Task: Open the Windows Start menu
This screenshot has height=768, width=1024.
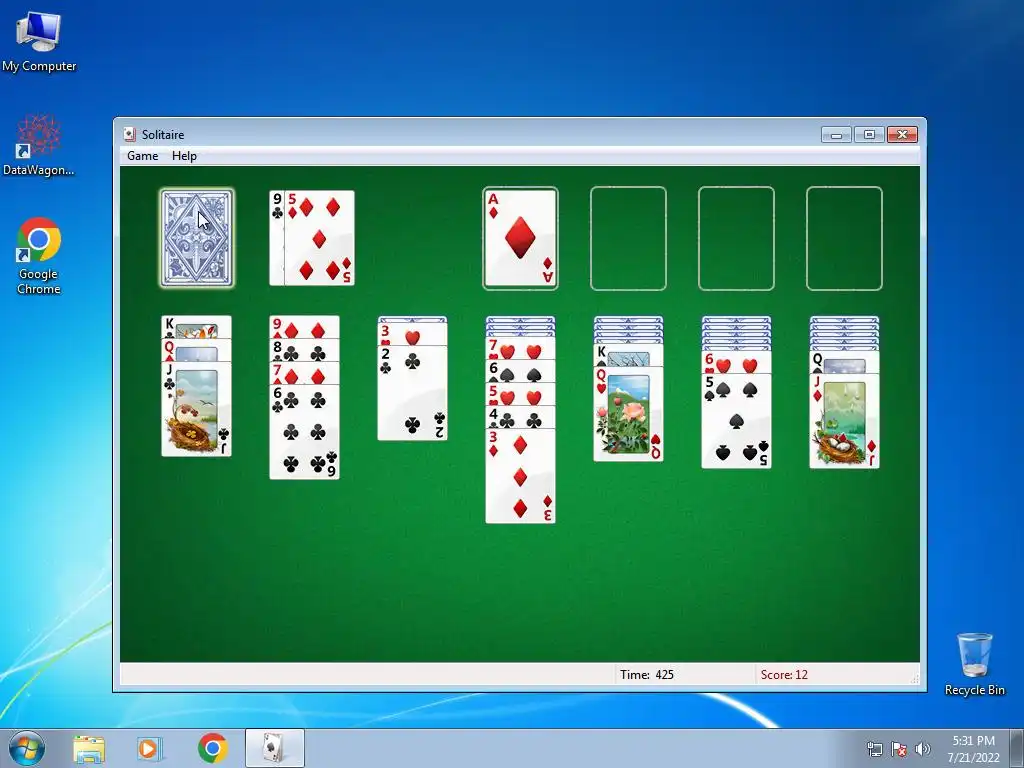Action: click(x=27, y=748)
